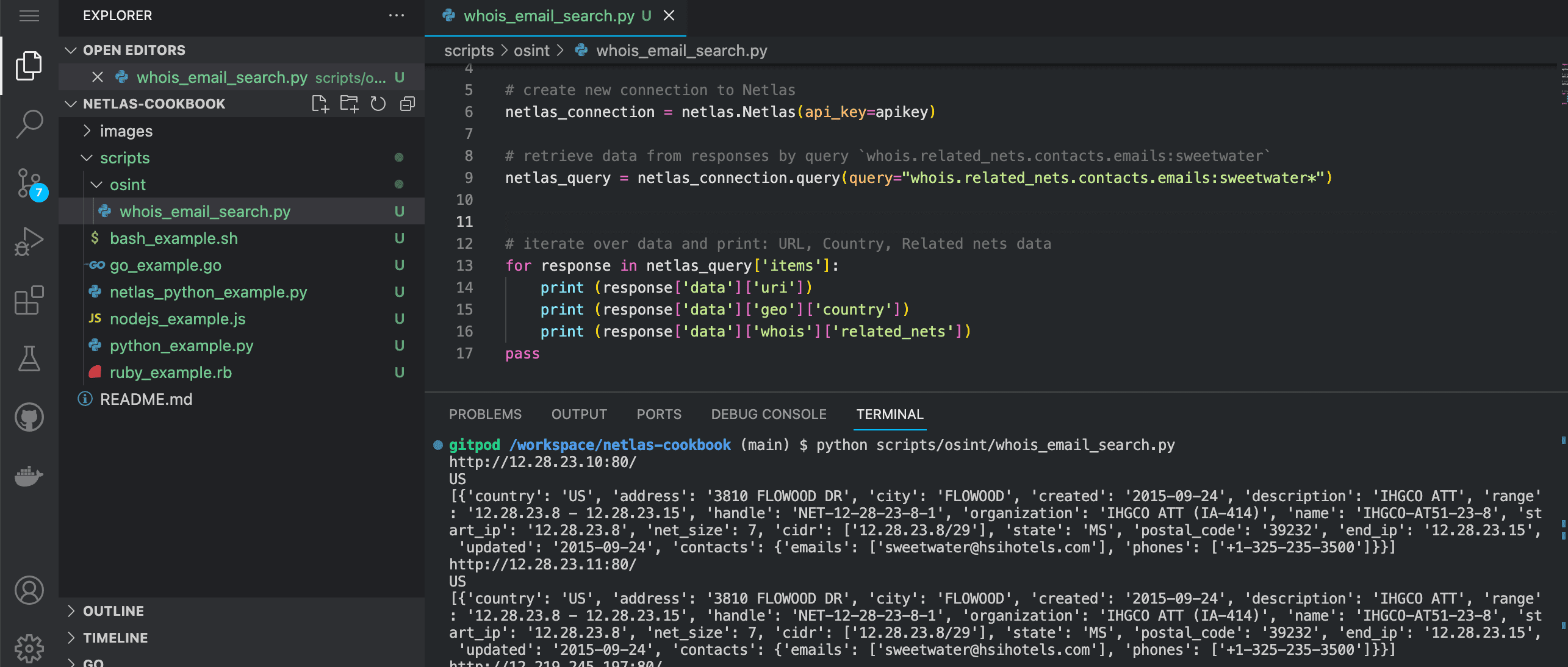1568x667 pixels.
Task: Expand the OUTLINE section
Action: (113, 611)
